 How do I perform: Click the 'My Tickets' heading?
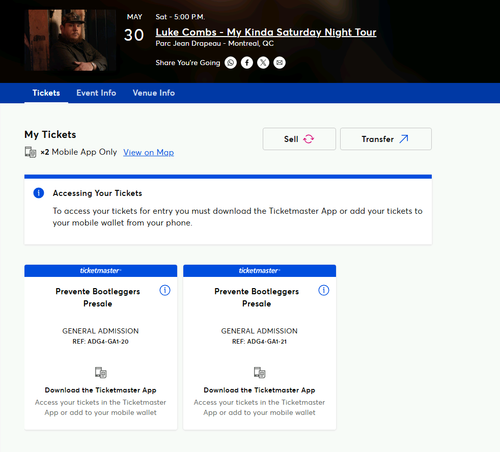(50, 135)
